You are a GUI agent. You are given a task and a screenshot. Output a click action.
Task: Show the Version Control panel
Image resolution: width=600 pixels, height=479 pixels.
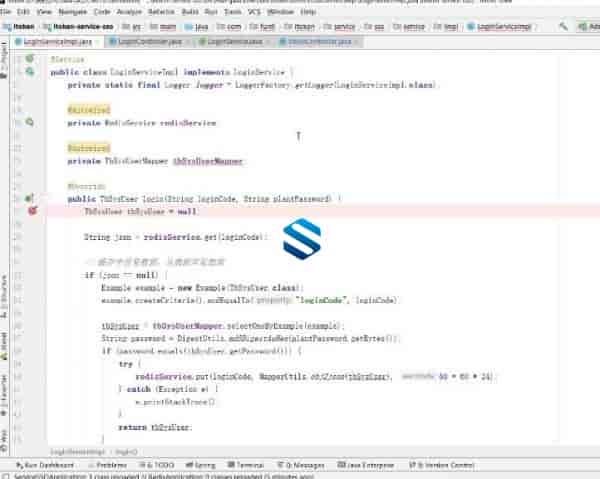pyautogui.click(x=444, y=465)
